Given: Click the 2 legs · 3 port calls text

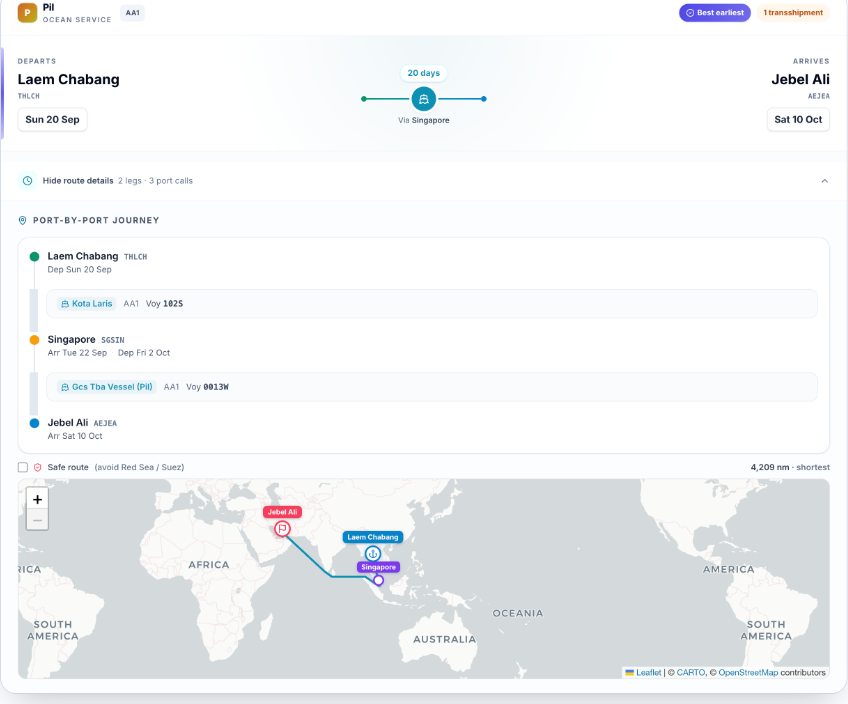Looking at the screenshot, I should [156, 181].
